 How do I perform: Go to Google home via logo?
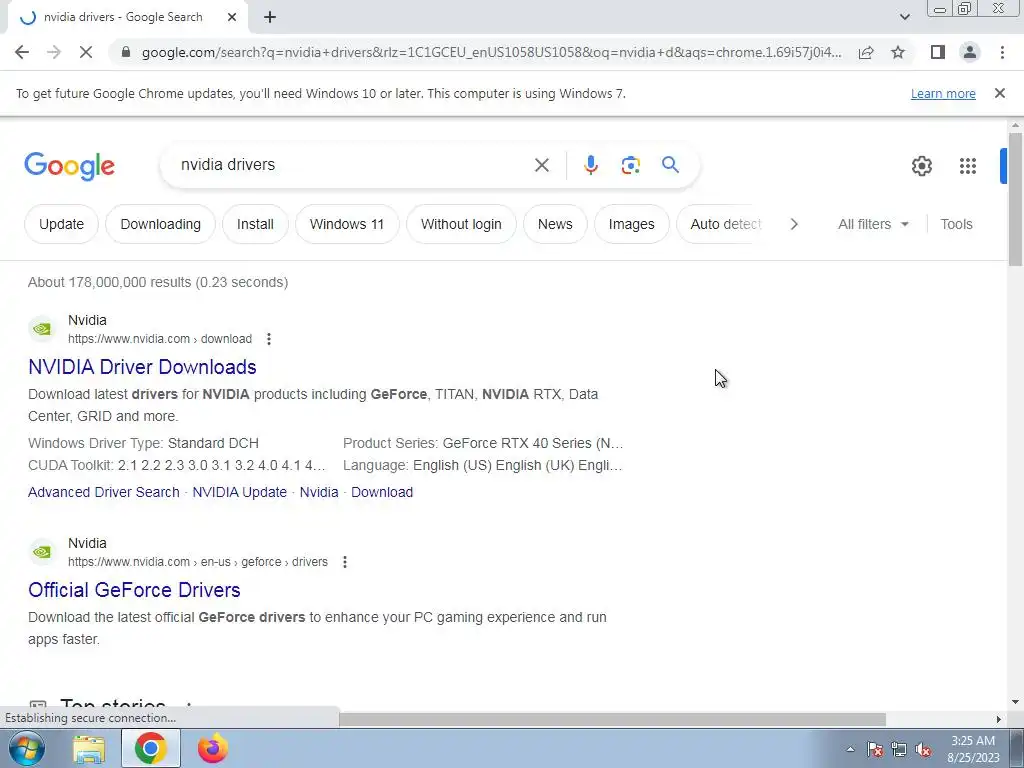pos(69,166)
